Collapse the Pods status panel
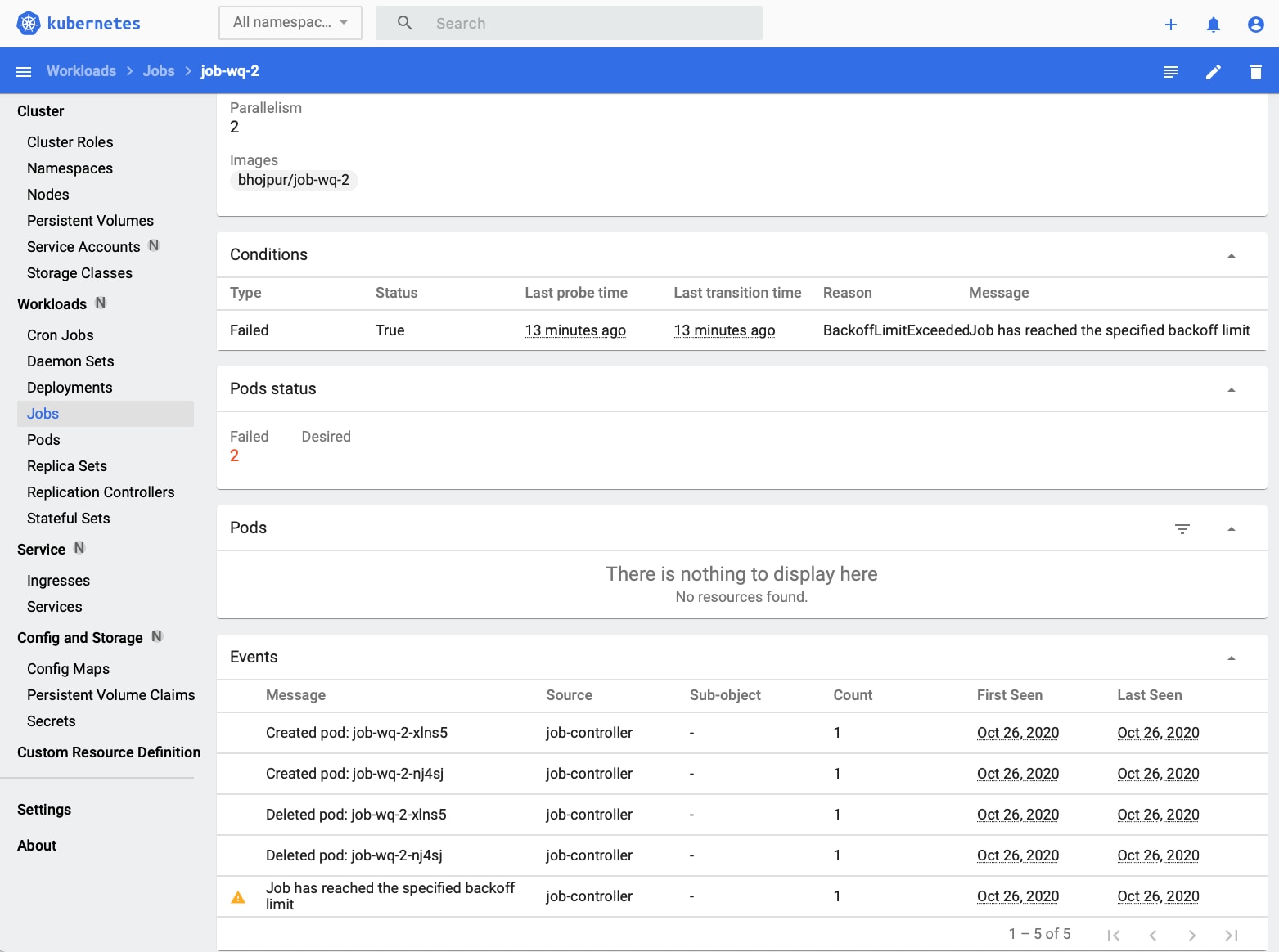This screenshot has width=1279, height=952. pyautogui.click(x=1231, y=389)
